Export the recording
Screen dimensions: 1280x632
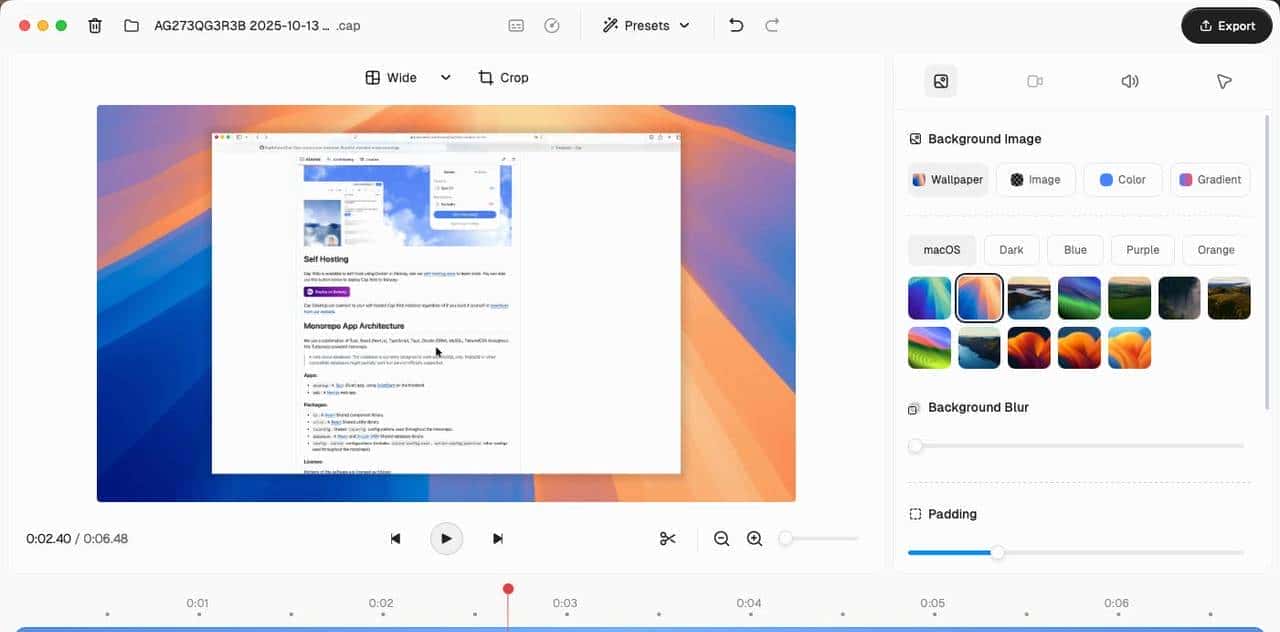[x=1226, y=26]
